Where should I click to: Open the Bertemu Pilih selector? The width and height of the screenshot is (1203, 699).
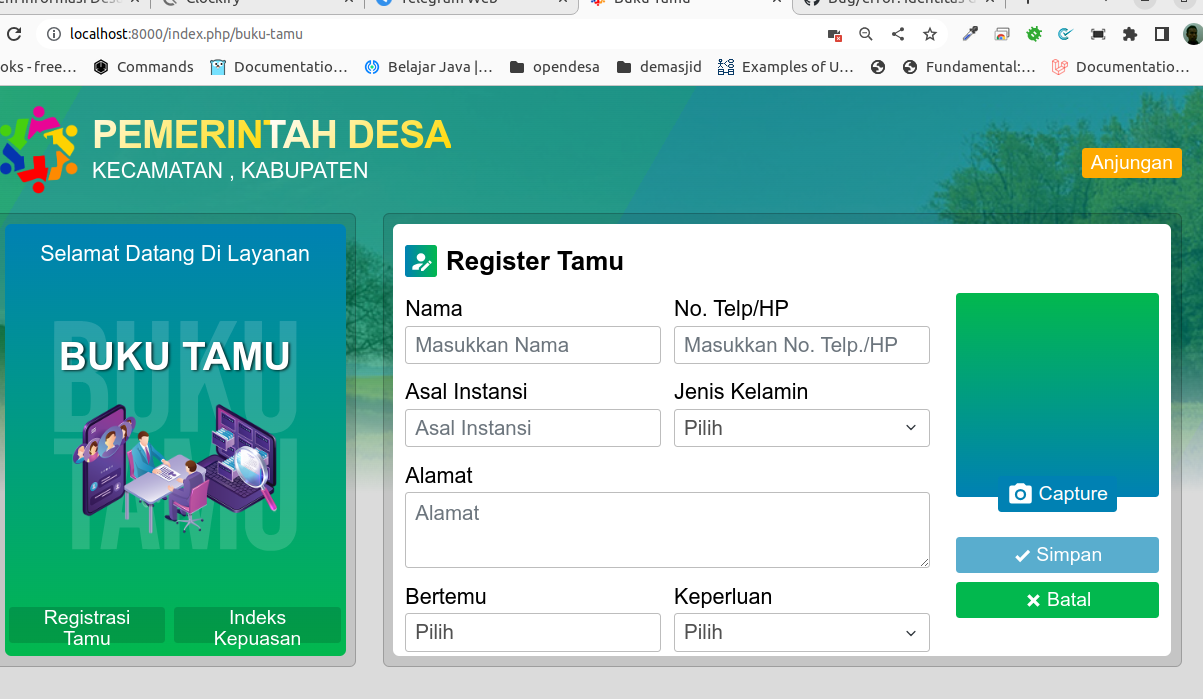coord(532,632)
